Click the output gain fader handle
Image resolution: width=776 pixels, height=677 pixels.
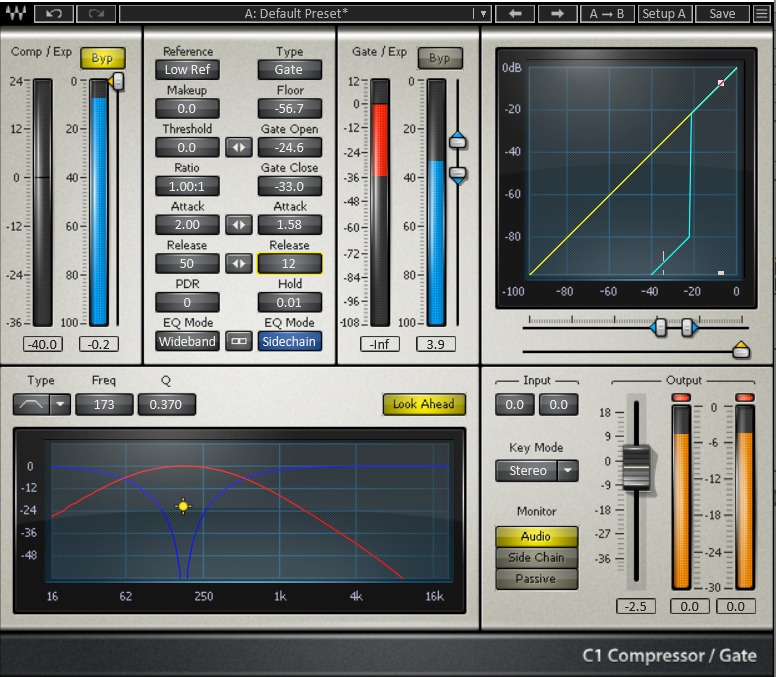(635, 468)
